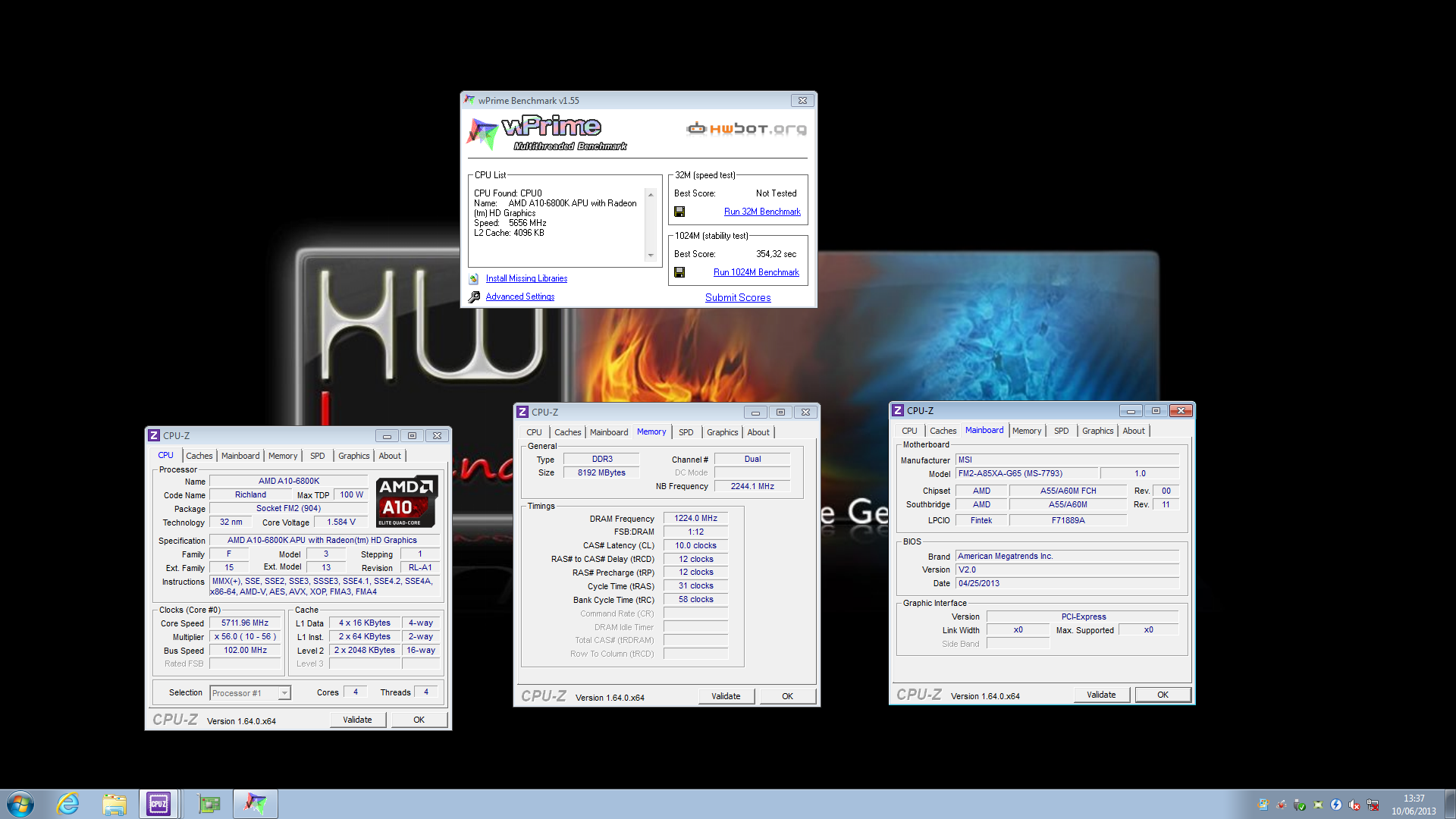1456x819 pixels.
Task: Click the 1024M Best Score value 354,32 sec
Action: pyautogui.click(x=776, y=254)
